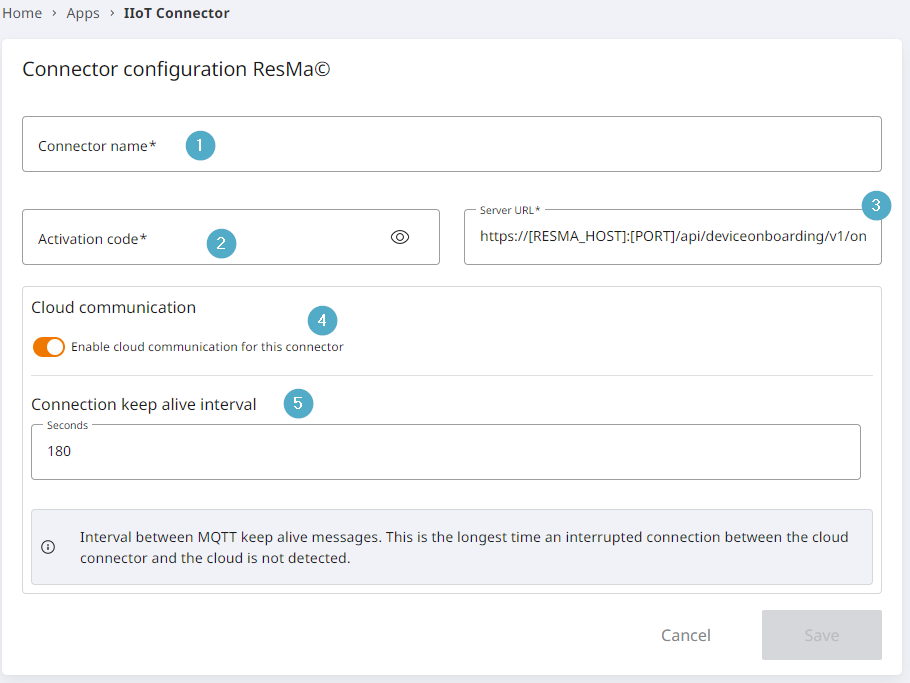Click numbered callout 1 beside Connector name

[x=200, y=145]
